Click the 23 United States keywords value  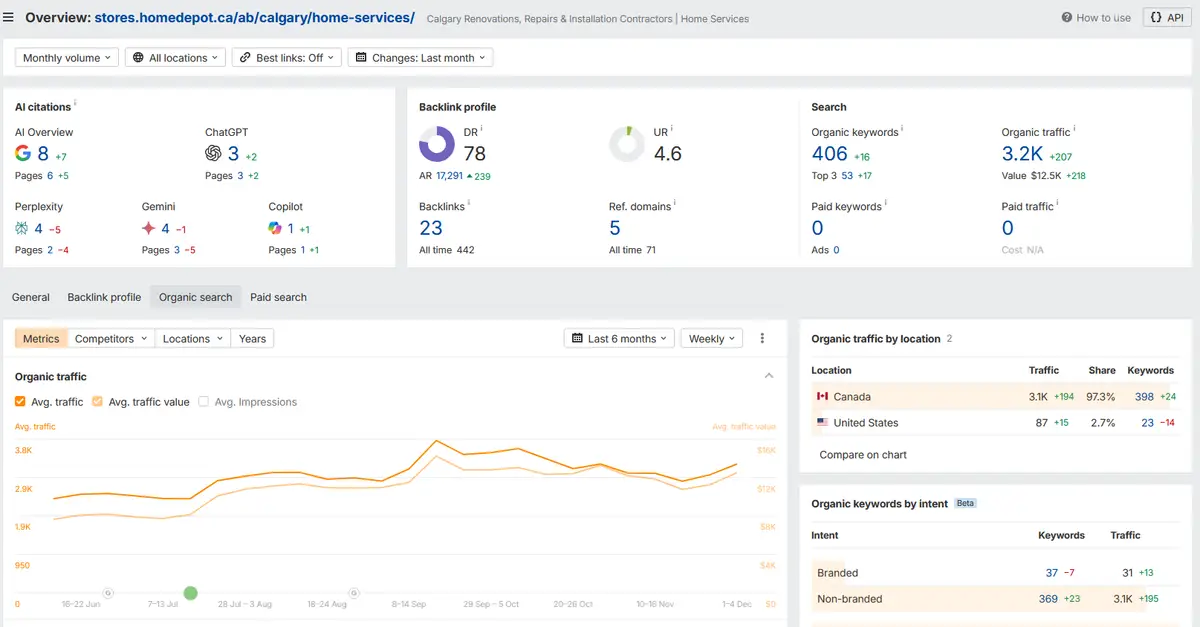tap(1148, 423)
